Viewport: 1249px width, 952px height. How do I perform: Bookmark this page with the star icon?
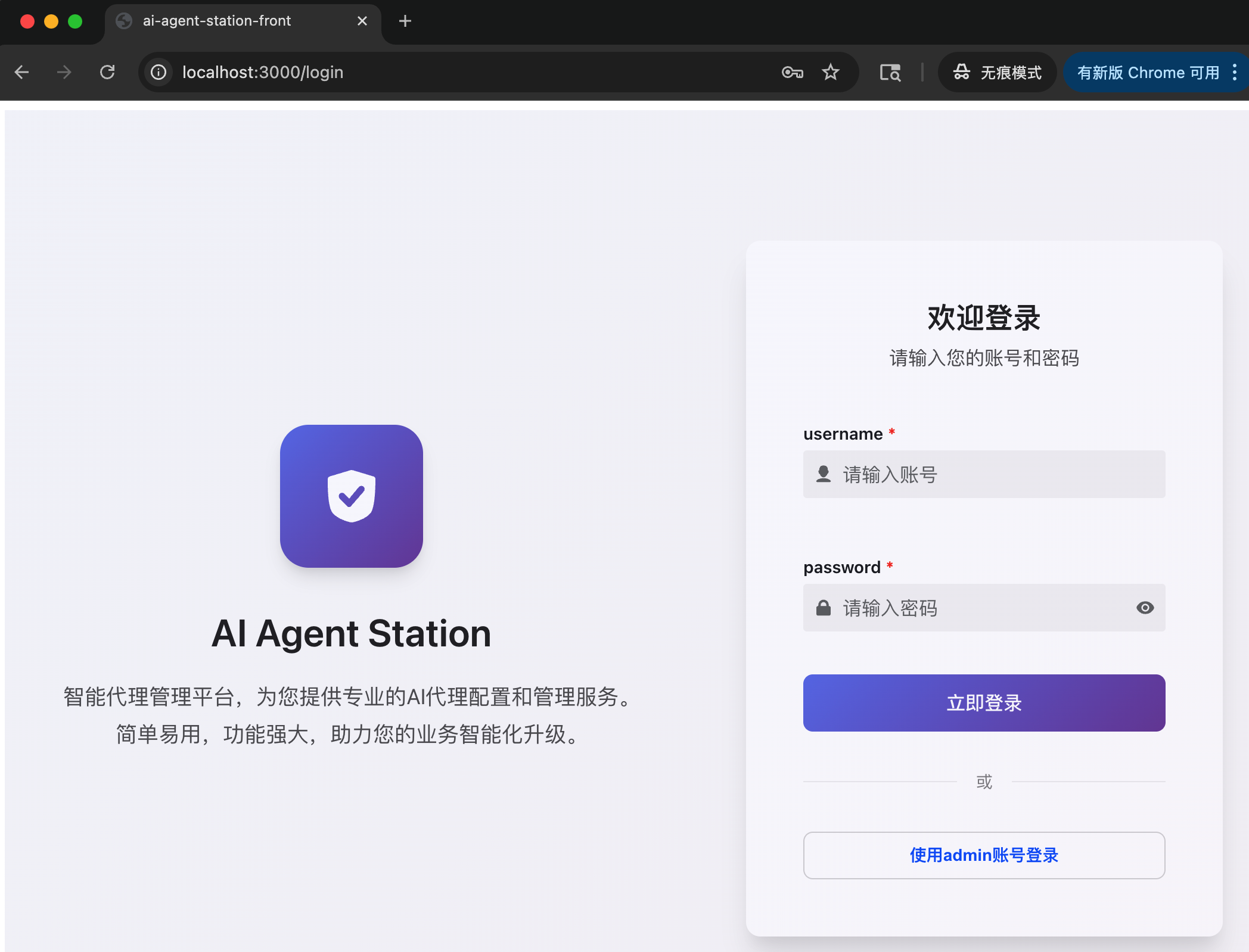[x=830, y=73]
